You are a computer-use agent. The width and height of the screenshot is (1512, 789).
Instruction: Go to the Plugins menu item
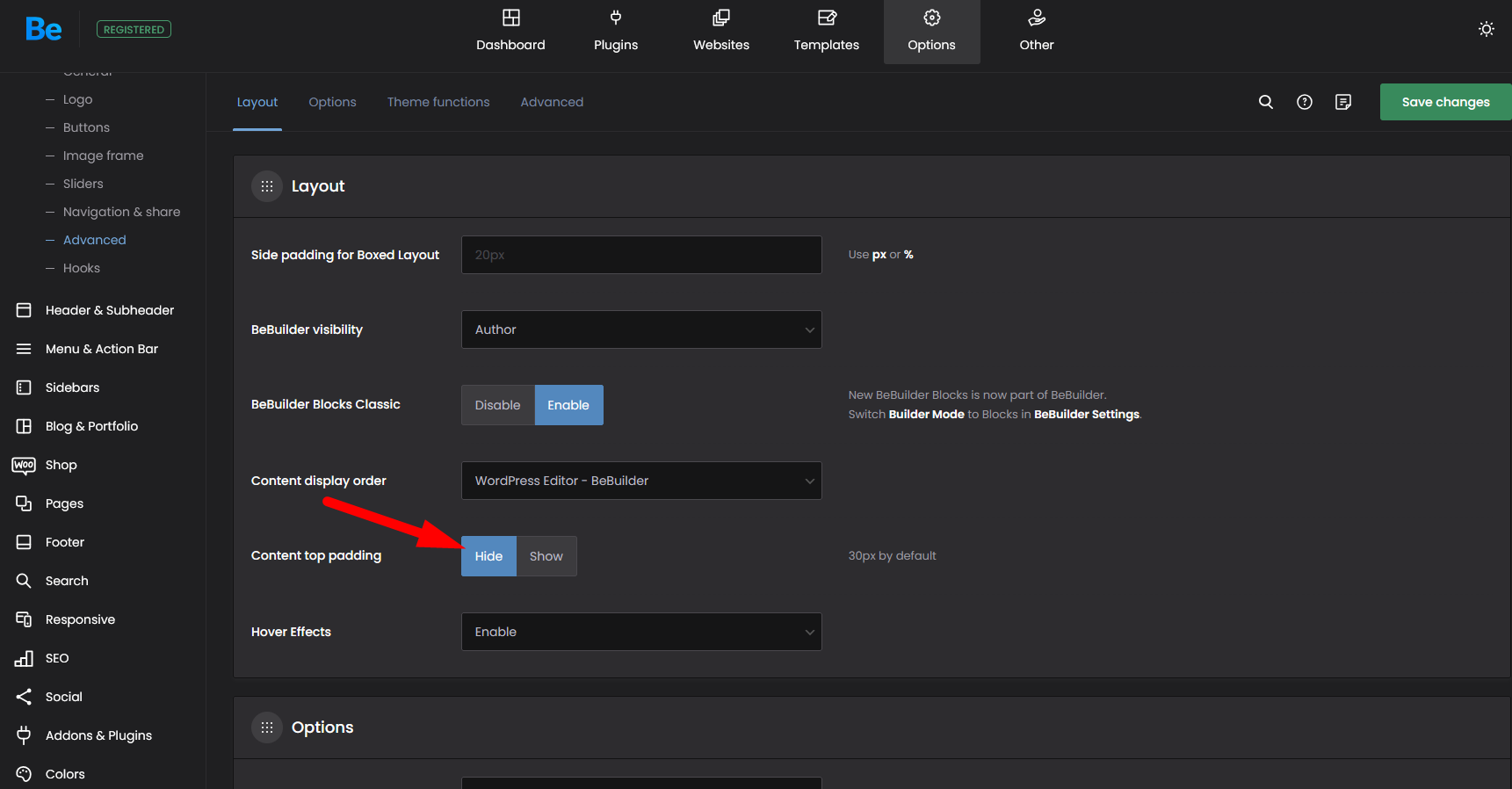point(615,32)
